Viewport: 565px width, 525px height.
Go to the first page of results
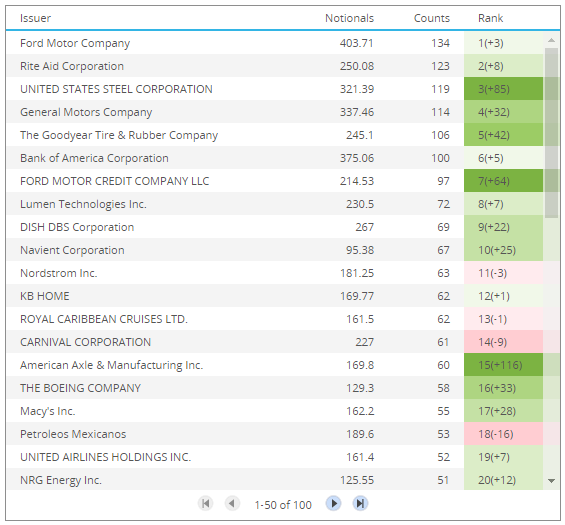click(205, 503)
